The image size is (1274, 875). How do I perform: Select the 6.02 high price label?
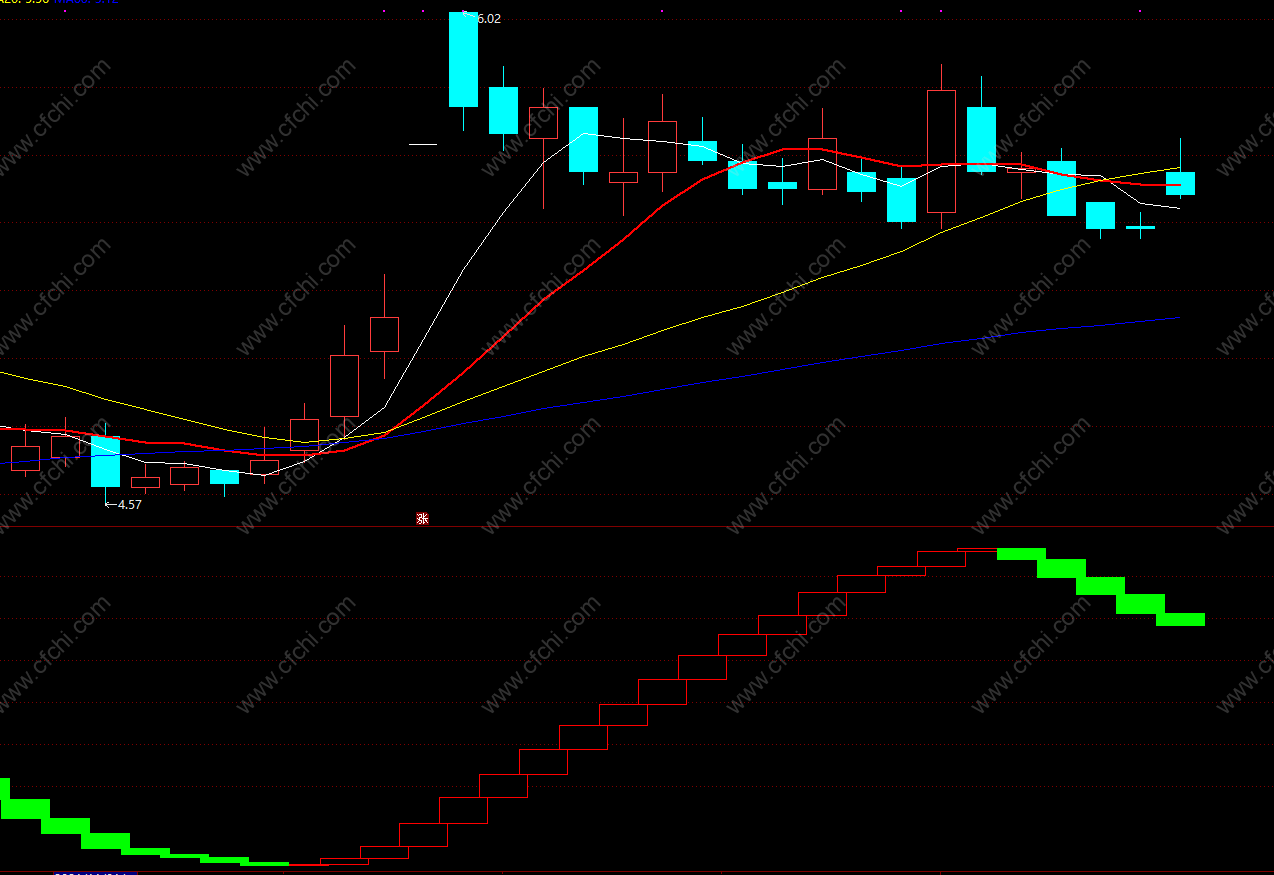coord(487,18)
